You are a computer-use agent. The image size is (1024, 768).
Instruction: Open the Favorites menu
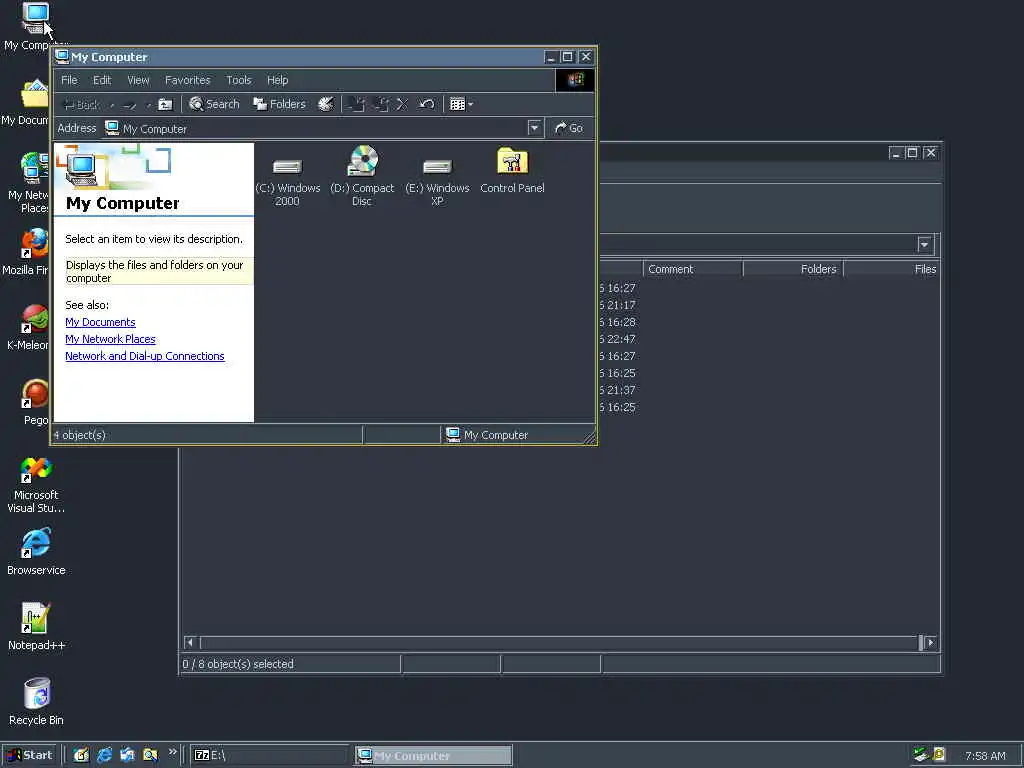click(187, 80)
